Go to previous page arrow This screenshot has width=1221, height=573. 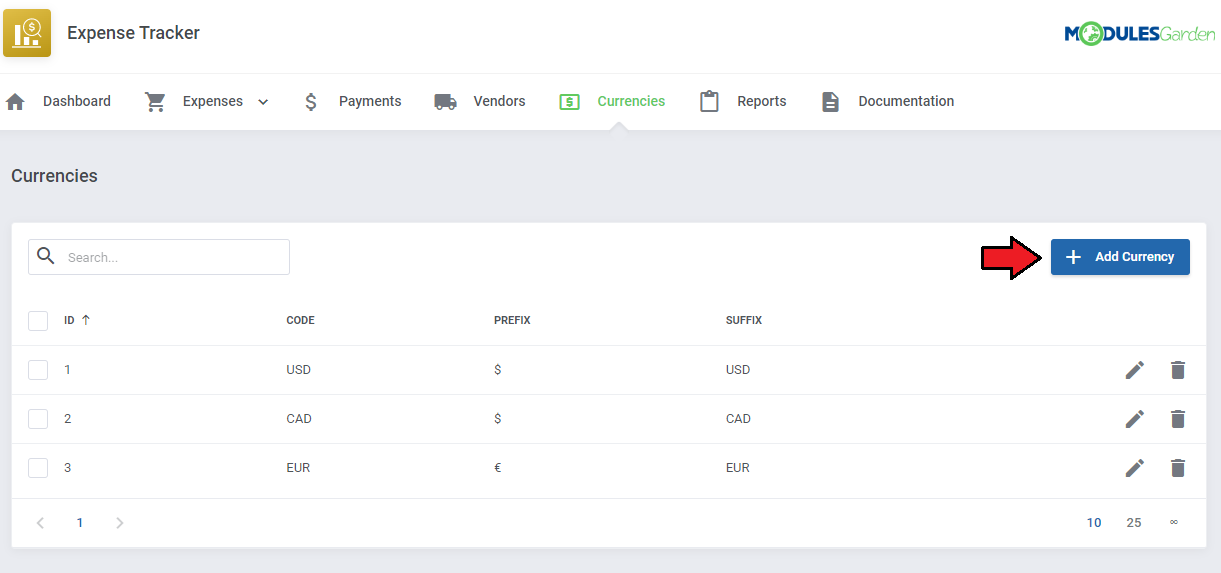40,522
